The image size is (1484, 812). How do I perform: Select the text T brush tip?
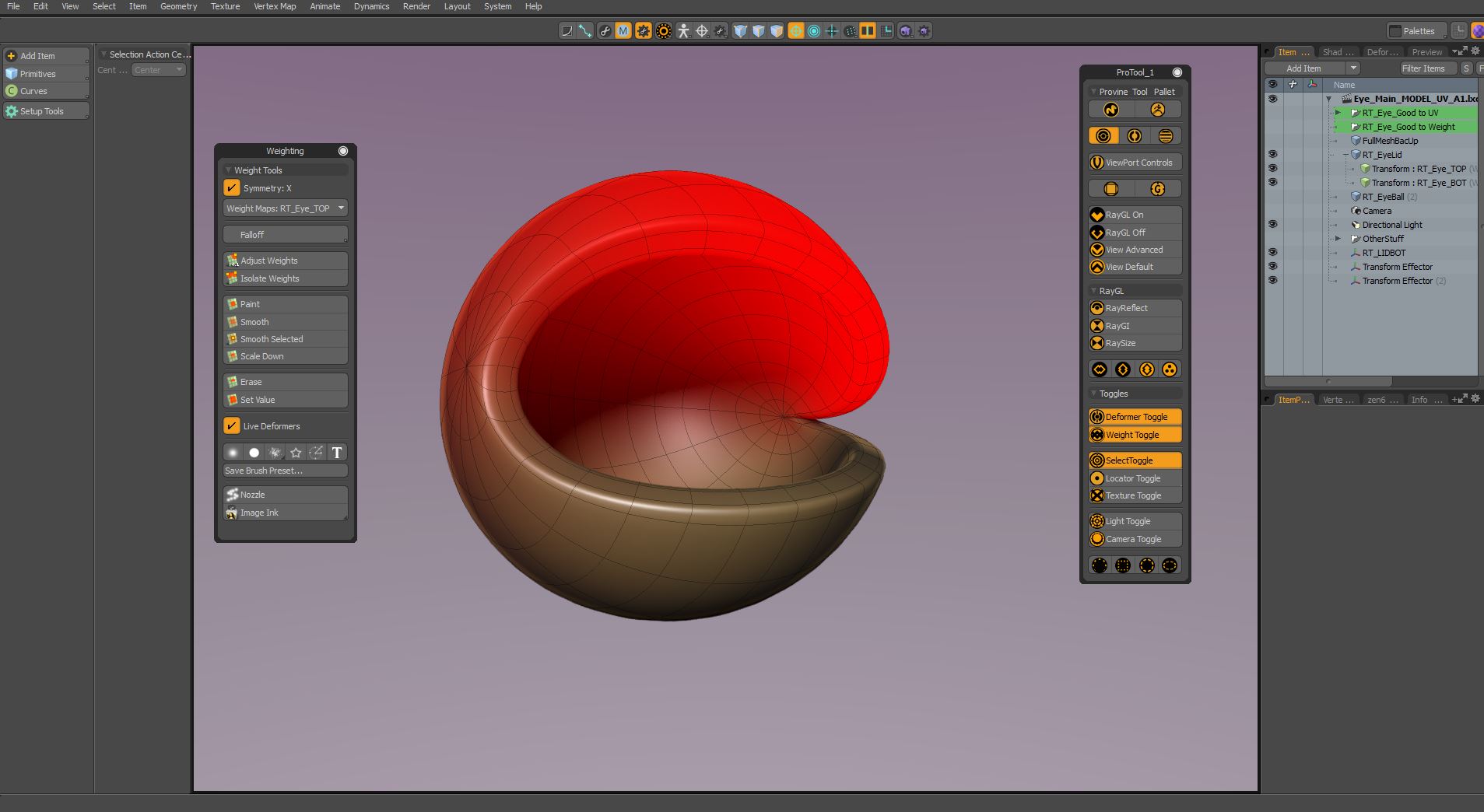point(337,453)
